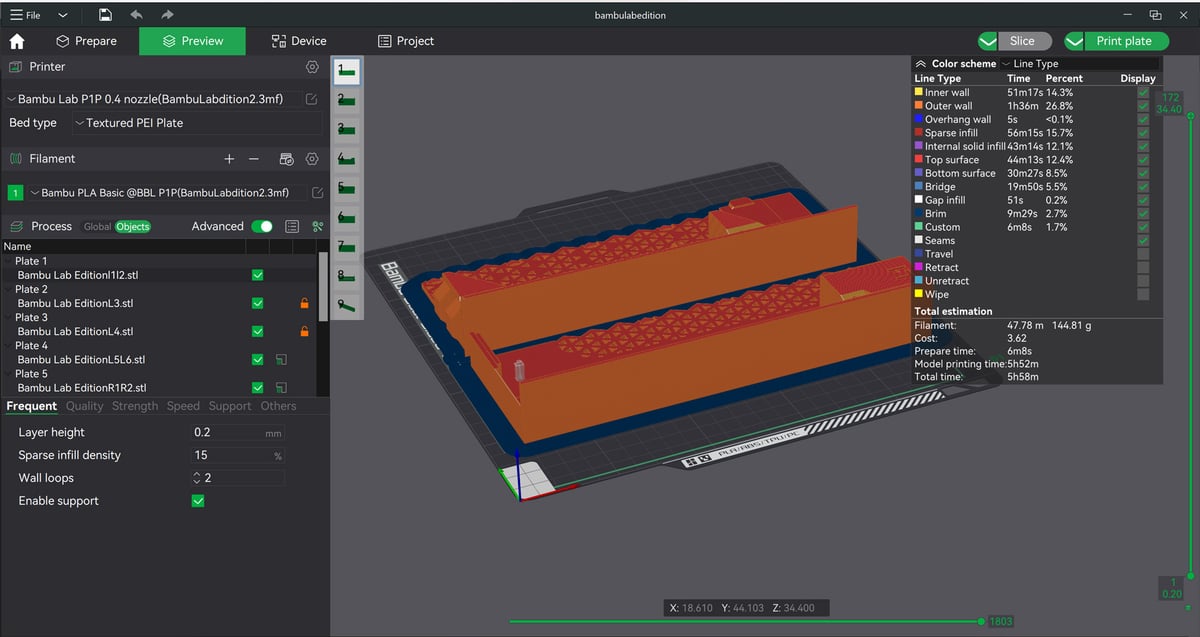Click the Save project icon
The width and height of the screenshot is (1200, 637).
coord(106,15)
